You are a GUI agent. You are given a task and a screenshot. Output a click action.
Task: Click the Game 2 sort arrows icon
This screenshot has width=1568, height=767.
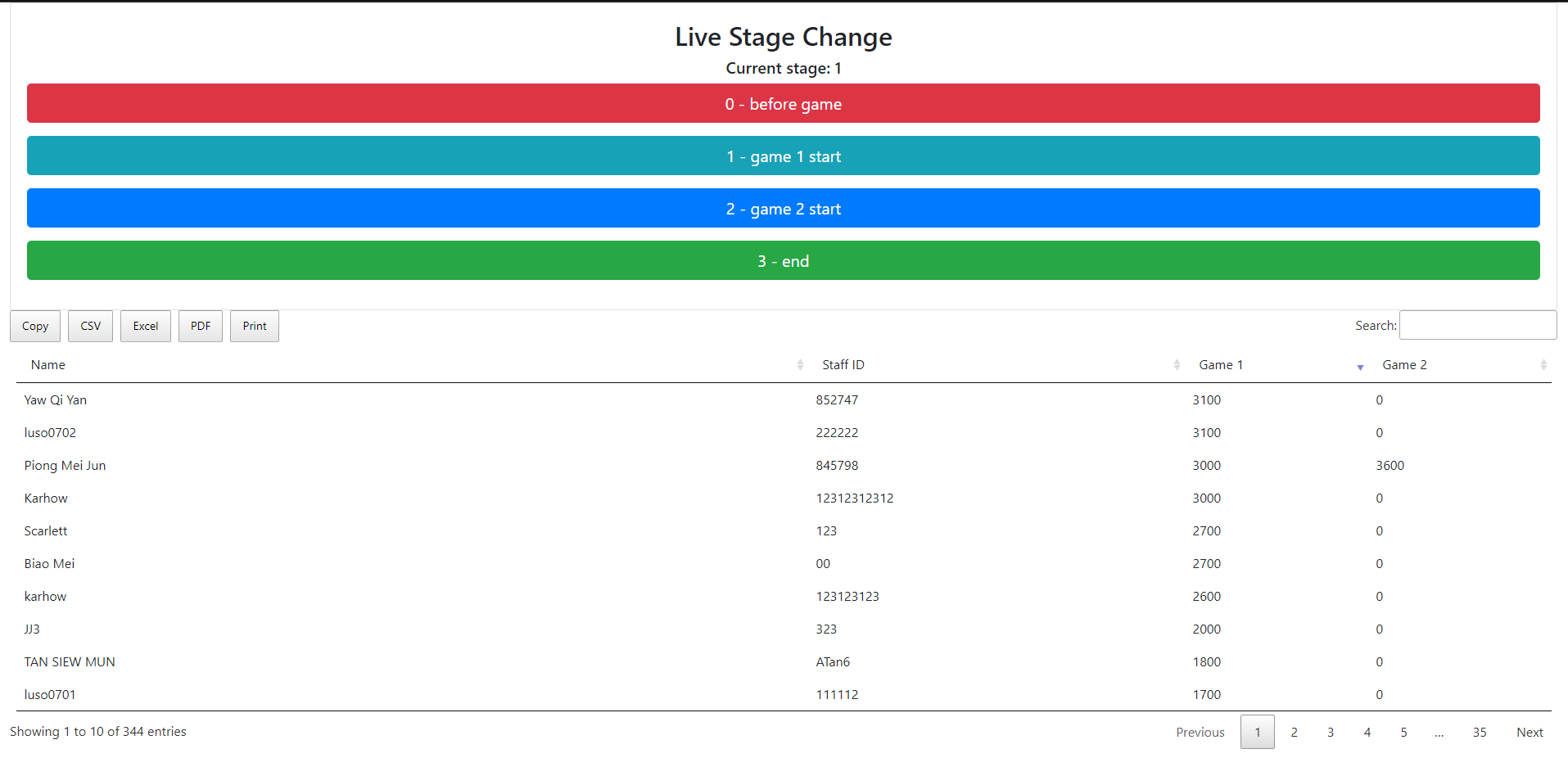(1543, 365)
